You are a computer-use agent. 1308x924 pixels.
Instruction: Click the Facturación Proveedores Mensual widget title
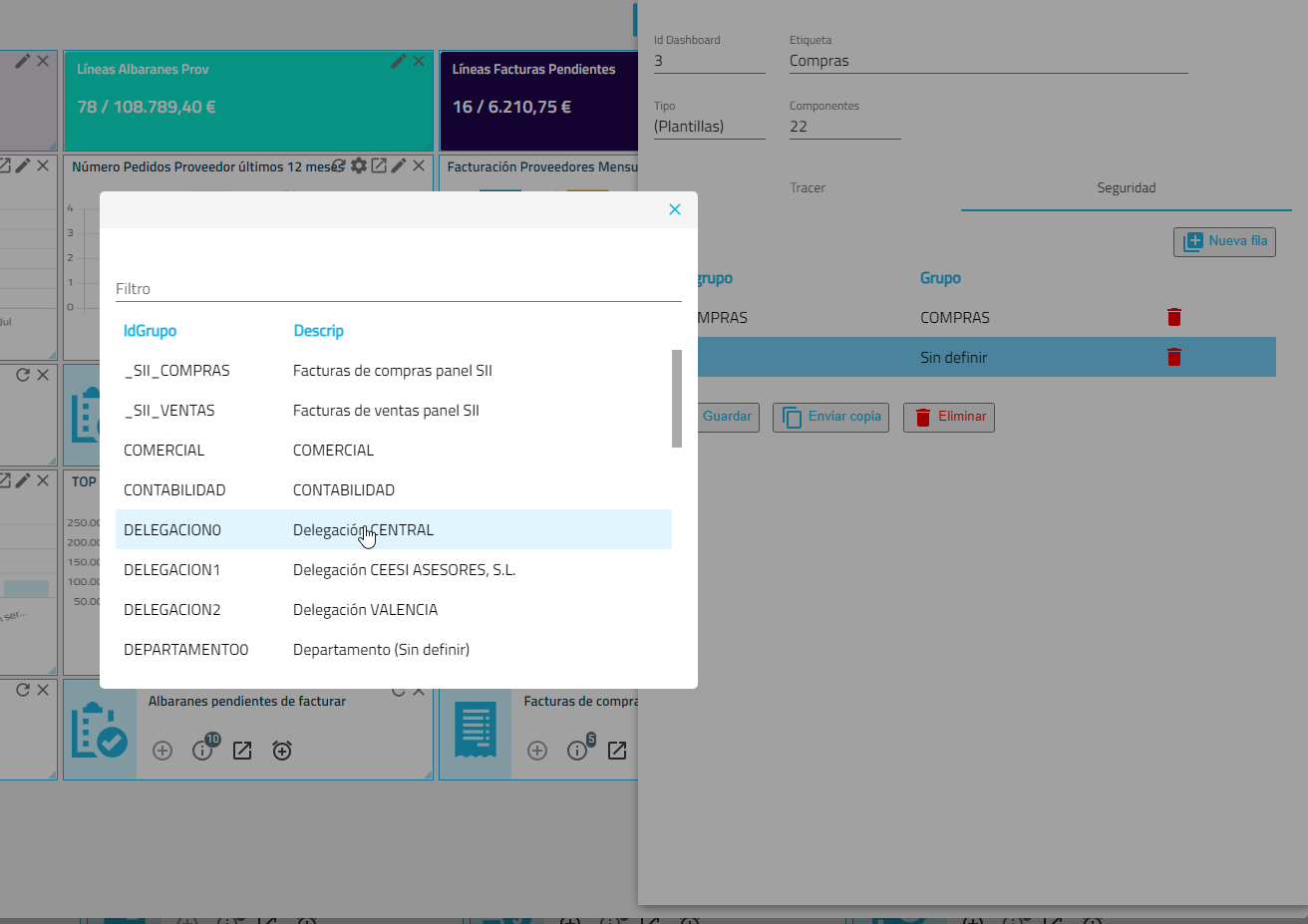click(542, 166)
